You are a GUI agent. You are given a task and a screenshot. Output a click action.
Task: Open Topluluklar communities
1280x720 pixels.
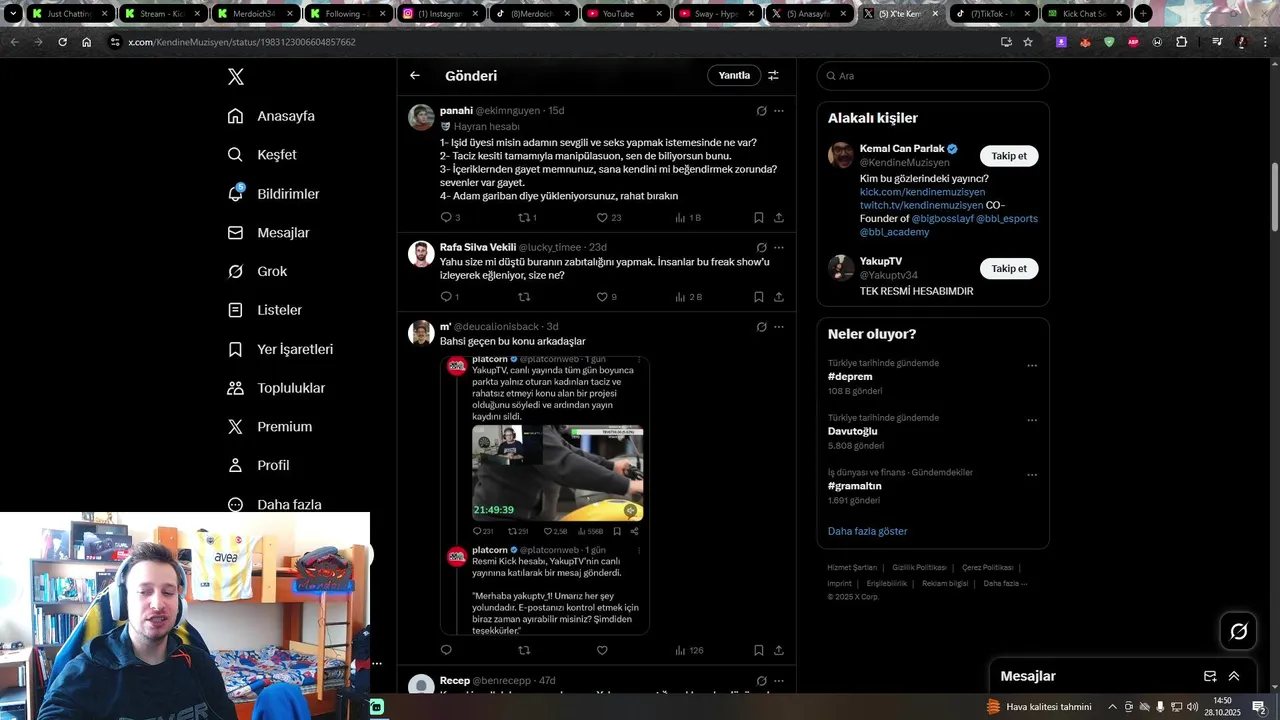point(276,388)
